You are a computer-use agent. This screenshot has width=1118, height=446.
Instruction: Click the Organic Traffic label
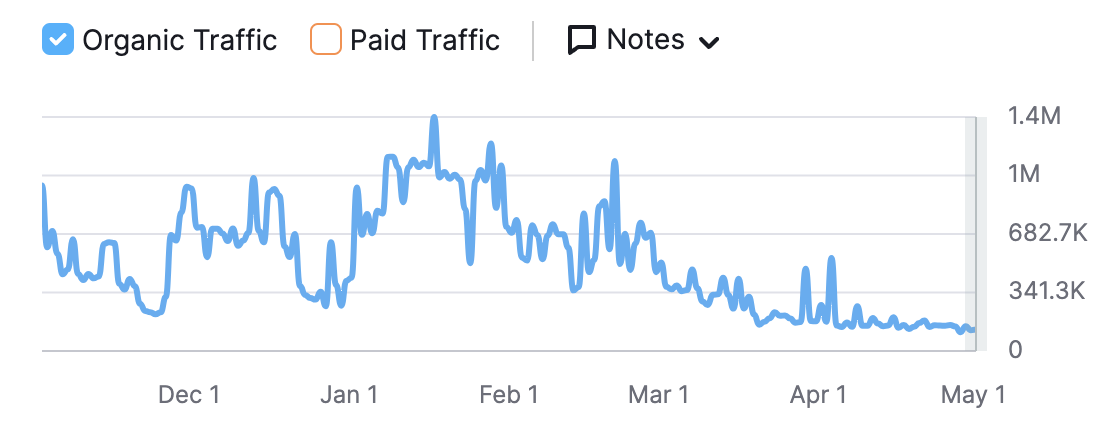[180, 40]
